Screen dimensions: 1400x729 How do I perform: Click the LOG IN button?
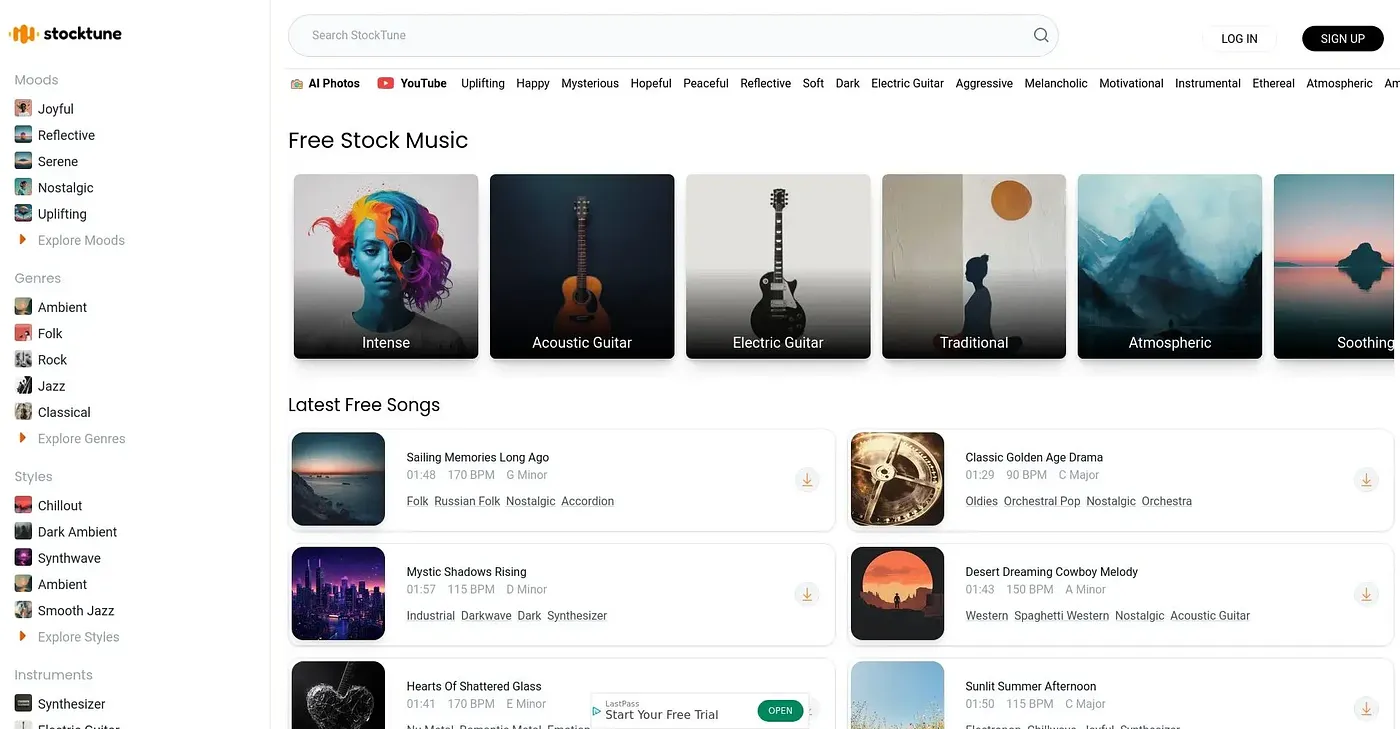(x=1239, y=39)
